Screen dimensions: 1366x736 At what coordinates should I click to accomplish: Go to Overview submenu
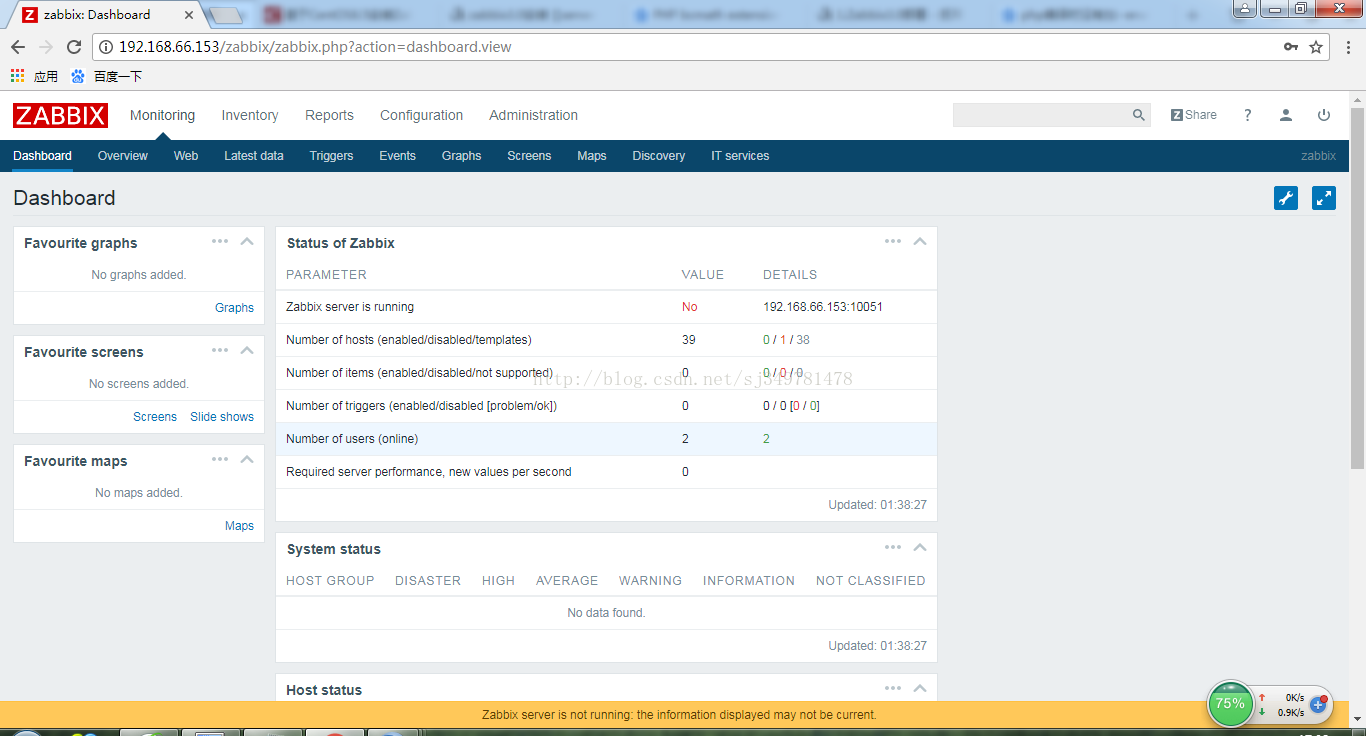click(x=122, y=156)
